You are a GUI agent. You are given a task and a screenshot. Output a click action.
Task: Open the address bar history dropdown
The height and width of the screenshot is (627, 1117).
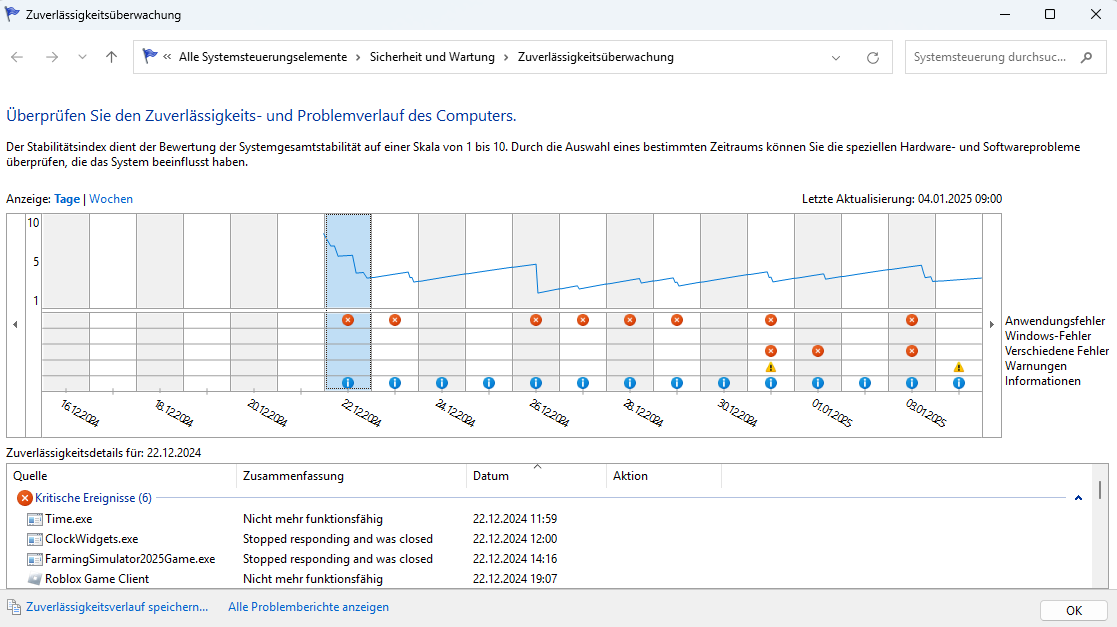point(836,58)
